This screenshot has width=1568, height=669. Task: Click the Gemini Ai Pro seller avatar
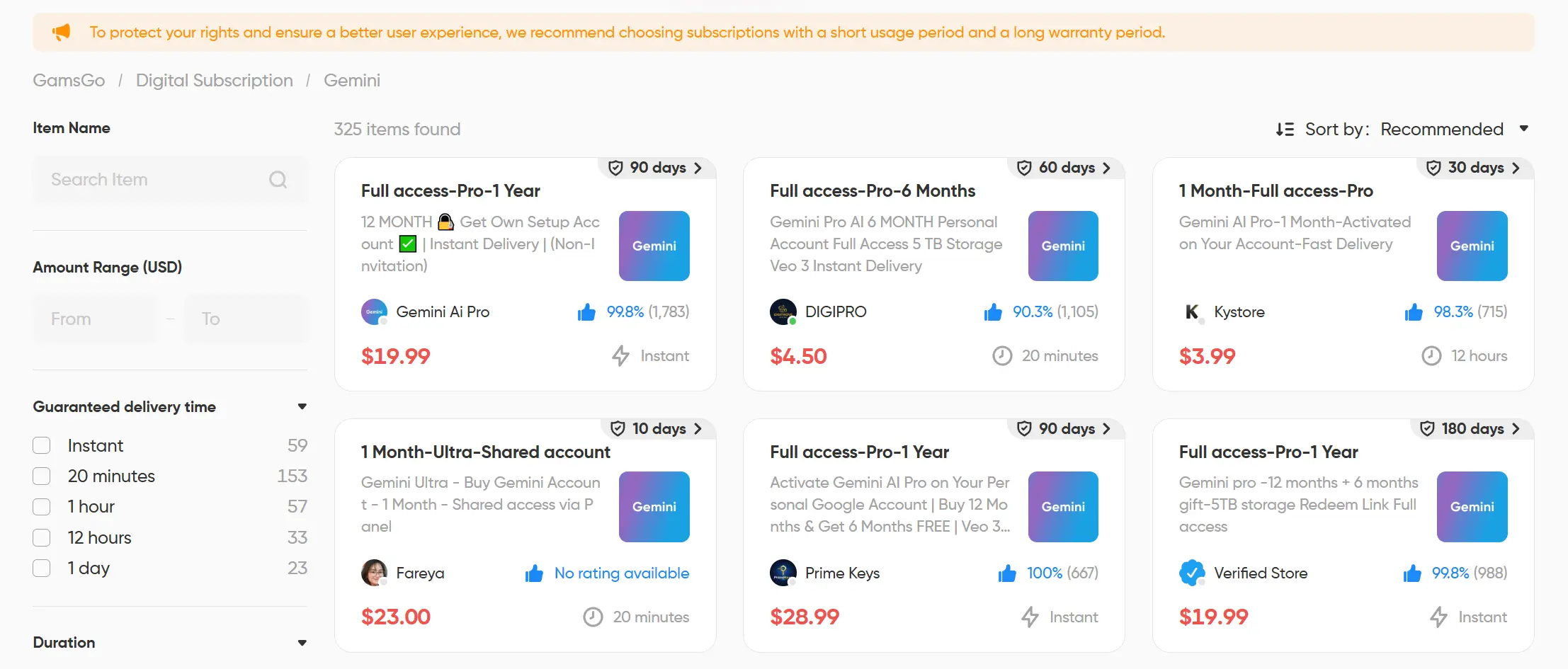[x=374, y=312]
